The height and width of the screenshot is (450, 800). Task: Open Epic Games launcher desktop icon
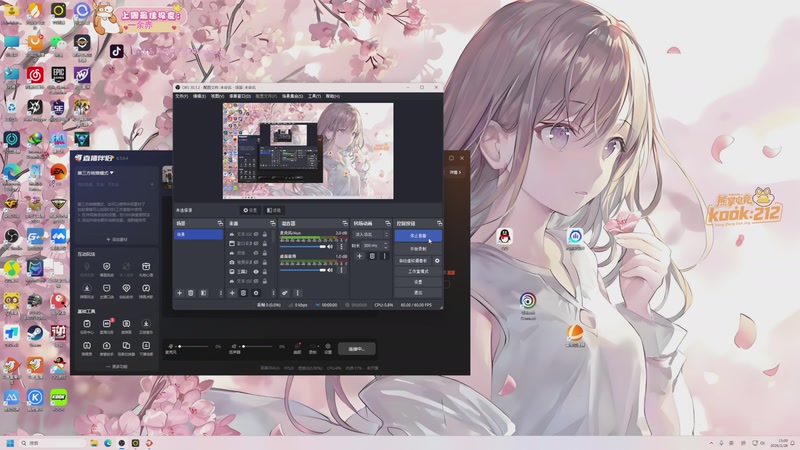[x=58, y=75]
